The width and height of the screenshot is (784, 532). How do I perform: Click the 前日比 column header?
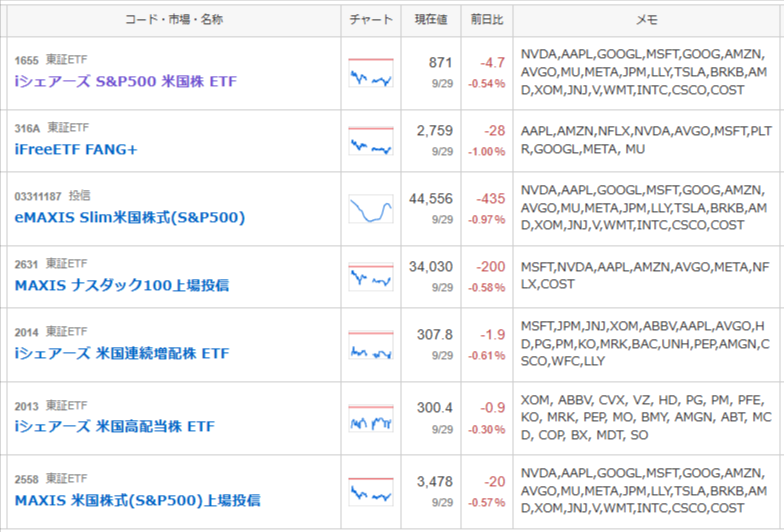(x=486, y=20)
